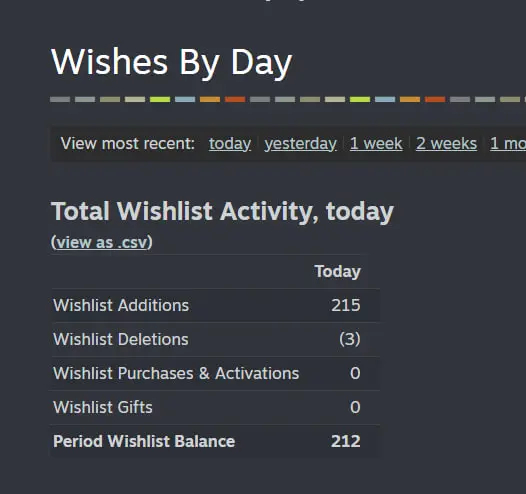This screenshot has width=526, height=494.
Task: Click the (3) deletions value
Action: 350,339
